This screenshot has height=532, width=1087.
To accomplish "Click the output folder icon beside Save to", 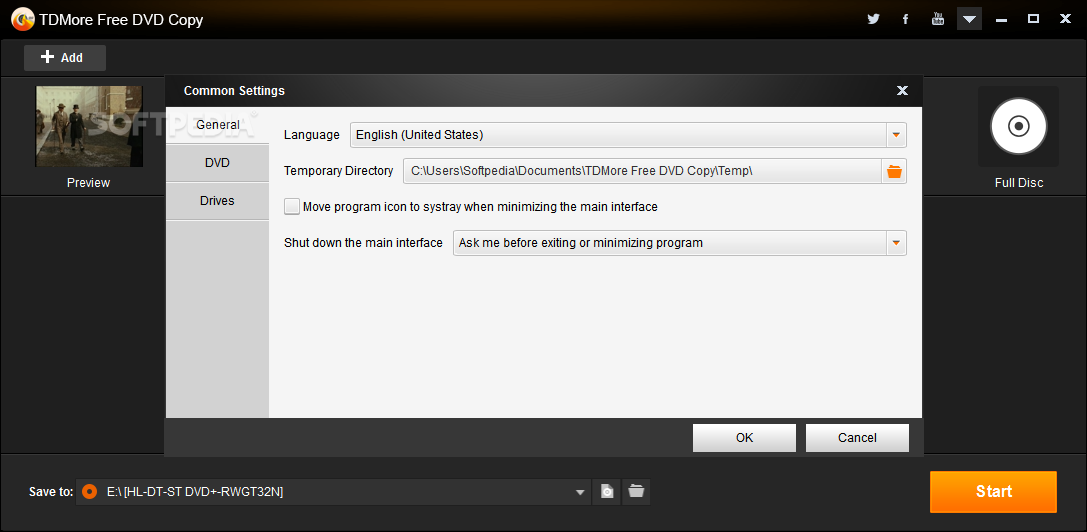I will click(636, 492).
